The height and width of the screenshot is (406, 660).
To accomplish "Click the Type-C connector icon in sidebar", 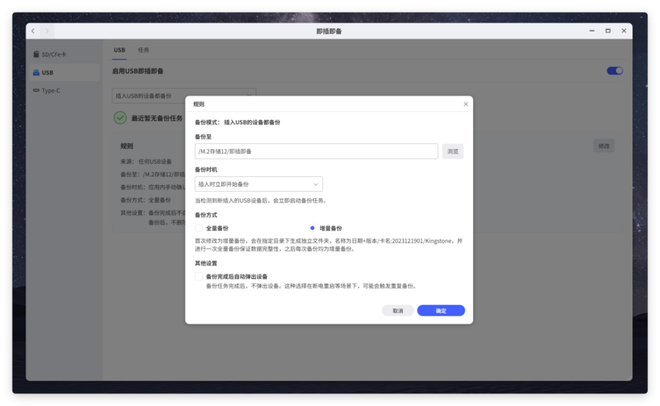I will click(36, 90).
